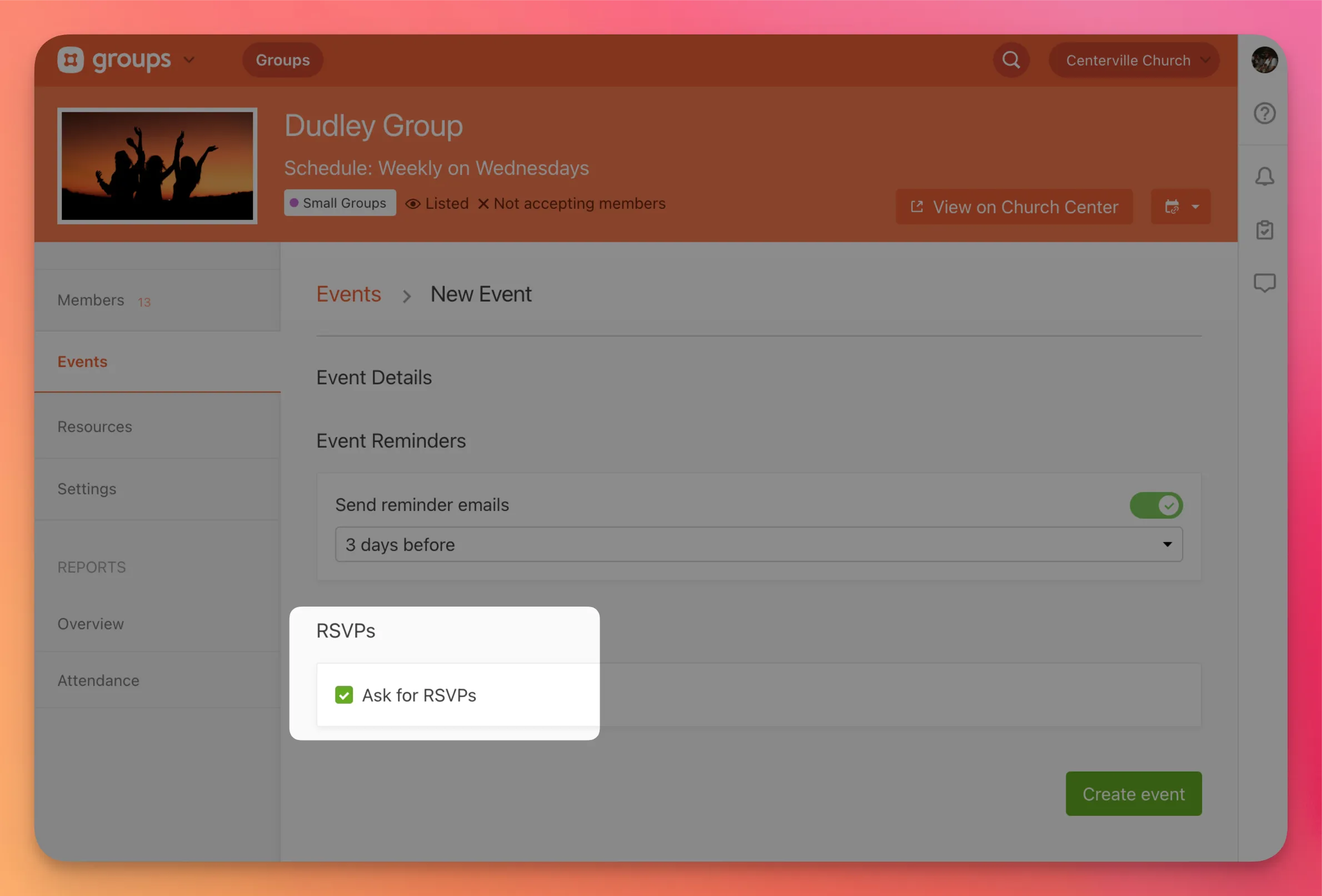Switch to the Settings sidebar tab
Screen dimensions: 1322x896
pos(87,489)
